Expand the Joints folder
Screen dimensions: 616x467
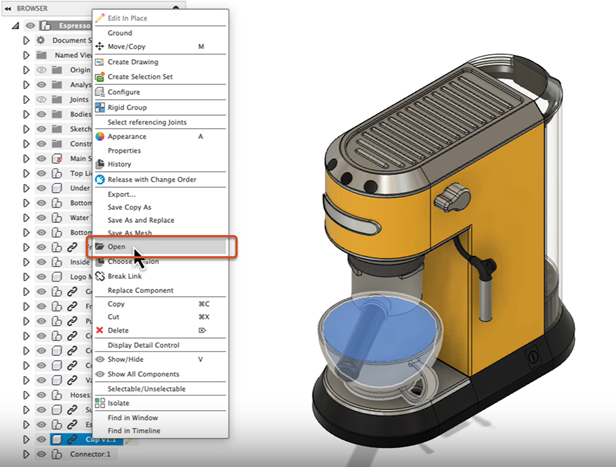[26, 99]
